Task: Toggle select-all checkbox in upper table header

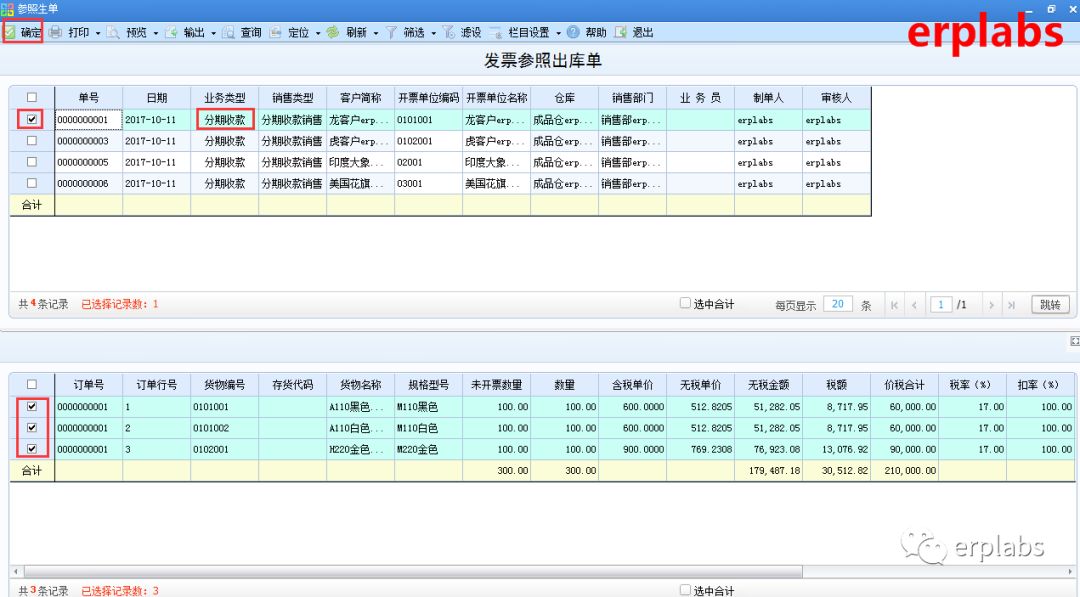Action: 32,98
